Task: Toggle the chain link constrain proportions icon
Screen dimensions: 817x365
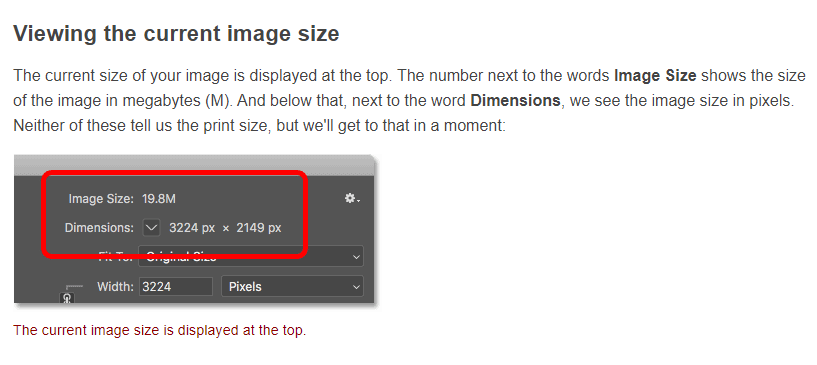Action: 68,298
